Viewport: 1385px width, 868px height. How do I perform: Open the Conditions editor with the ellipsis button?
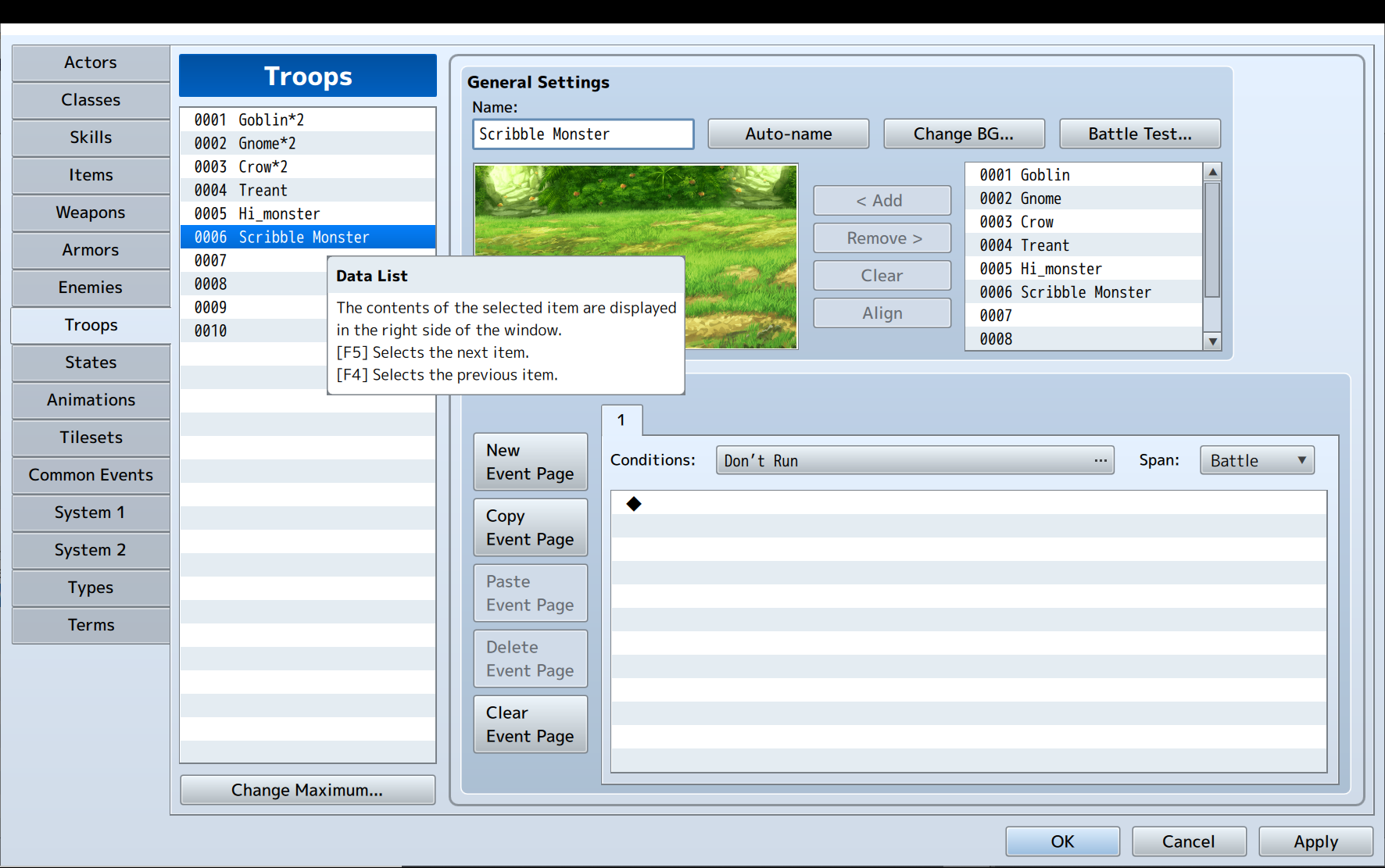1101,460
